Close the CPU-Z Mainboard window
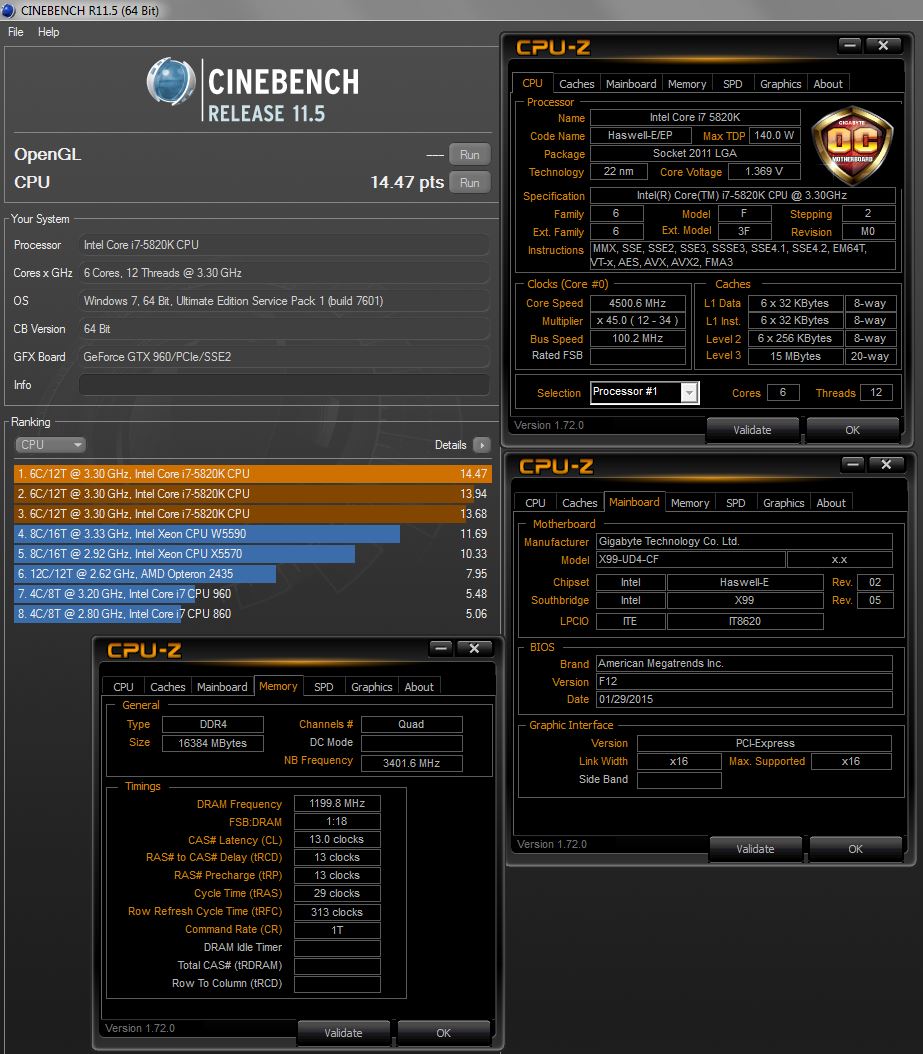The height and width of the screenshot is (1054, 923). tap(886, 464)
